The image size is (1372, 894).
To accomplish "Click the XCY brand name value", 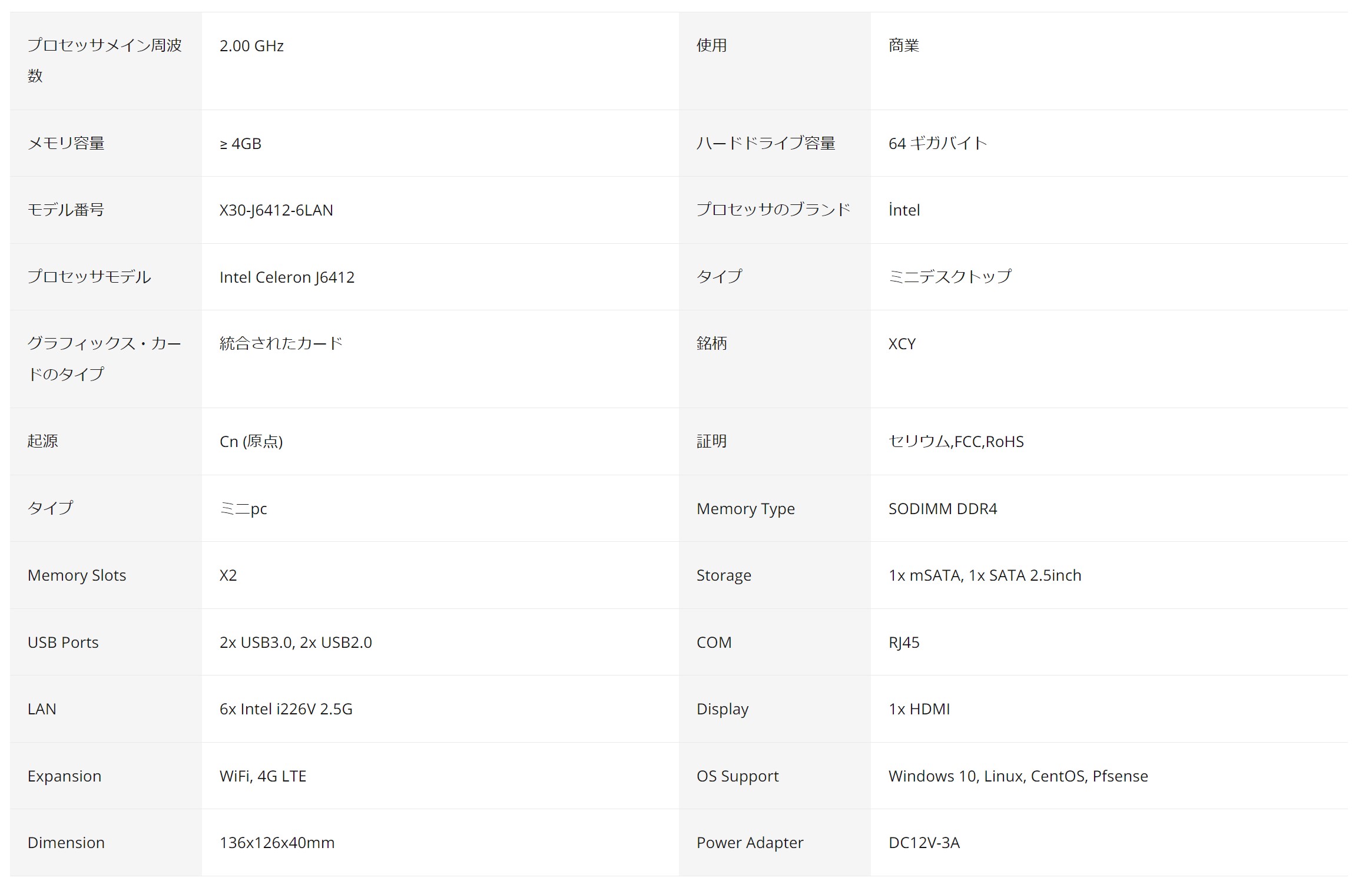I will 902,344.
